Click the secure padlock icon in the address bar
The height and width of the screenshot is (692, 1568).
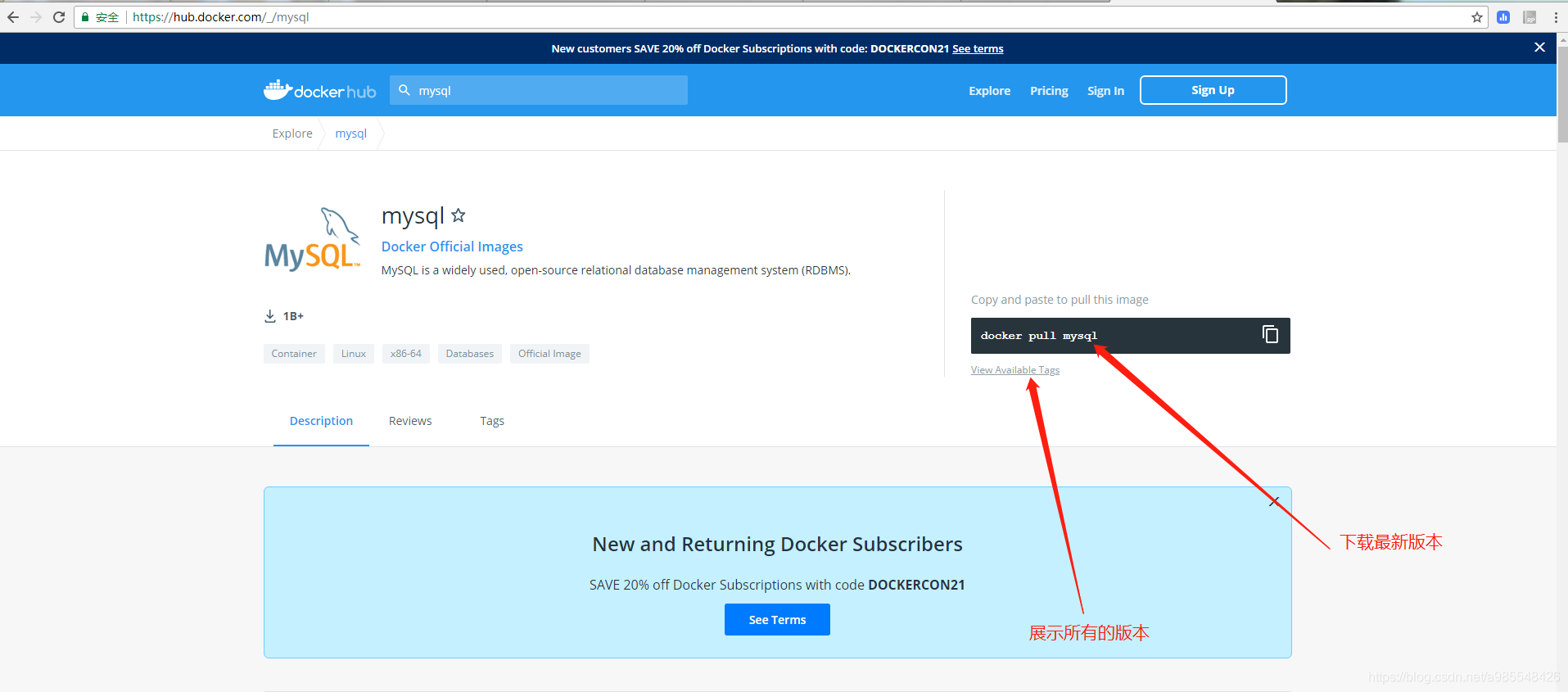(x=85, y=17)
